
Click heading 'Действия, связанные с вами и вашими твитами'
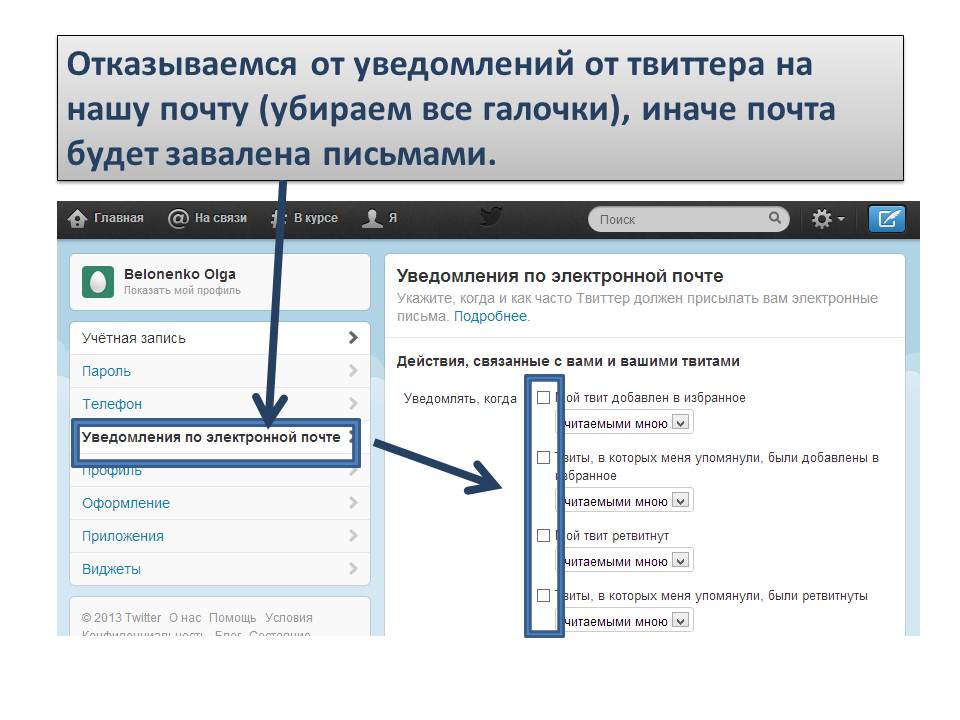coord(568,361)
